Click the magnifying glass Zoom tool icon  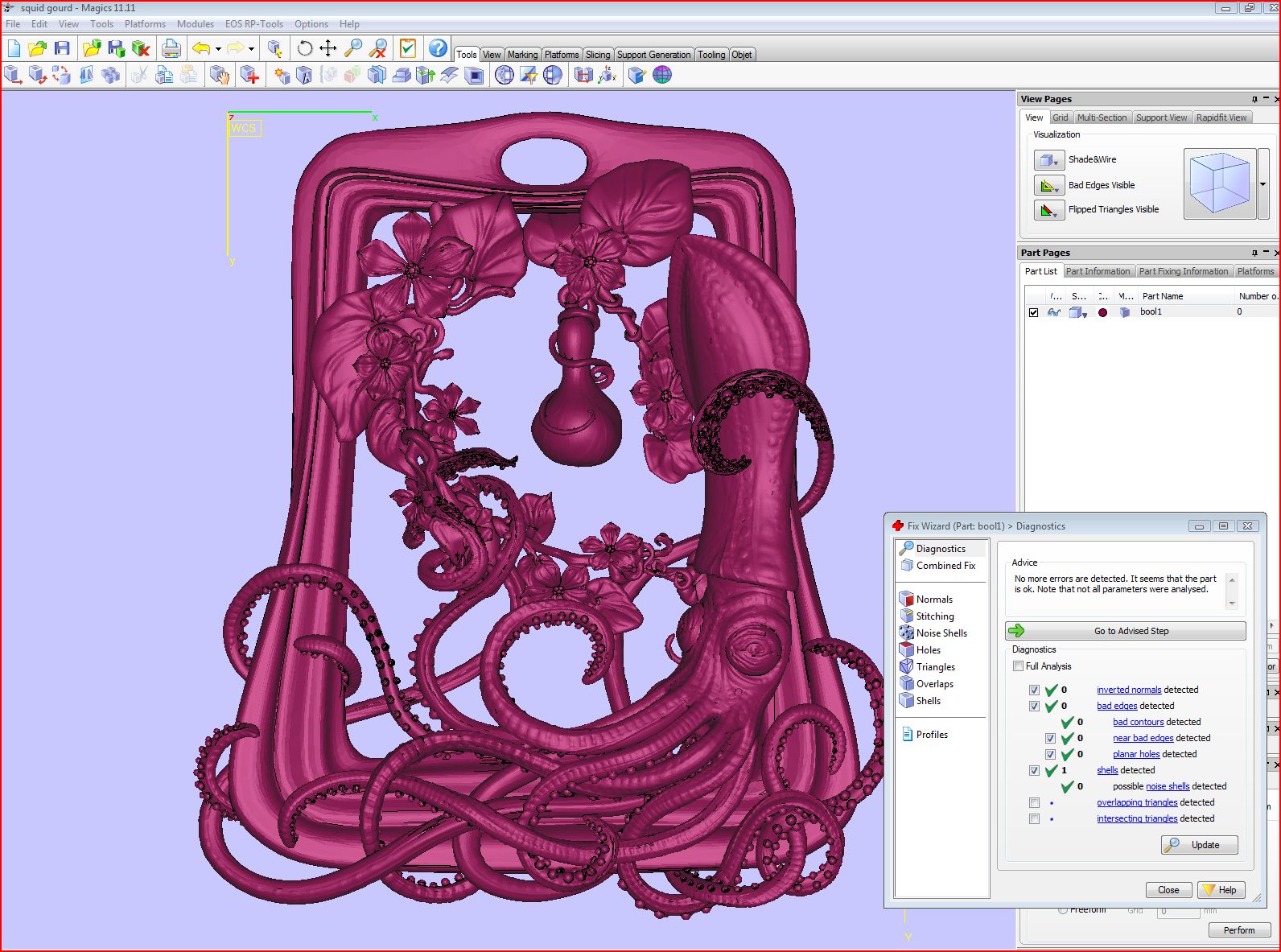click(x=352, y=48)
